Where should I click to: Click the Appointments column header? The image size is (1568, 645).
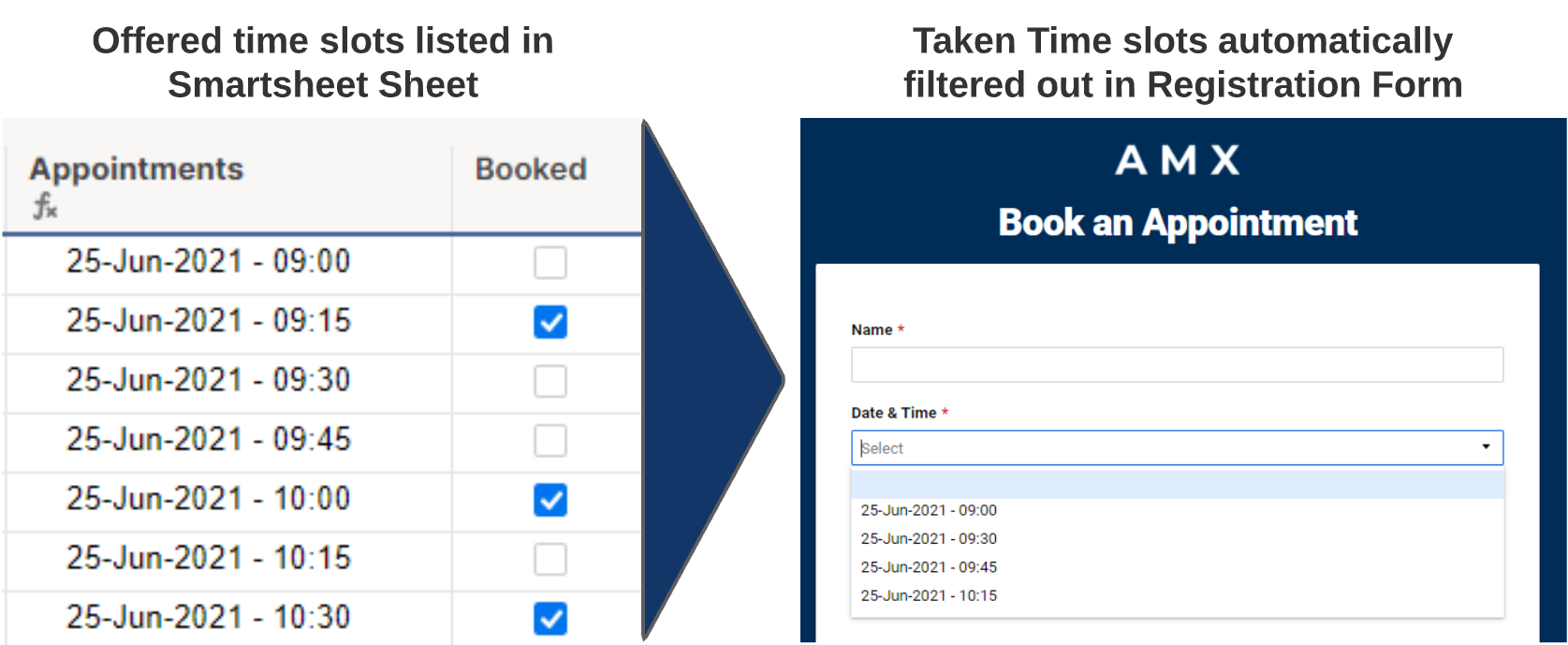(x=137, y=169)
